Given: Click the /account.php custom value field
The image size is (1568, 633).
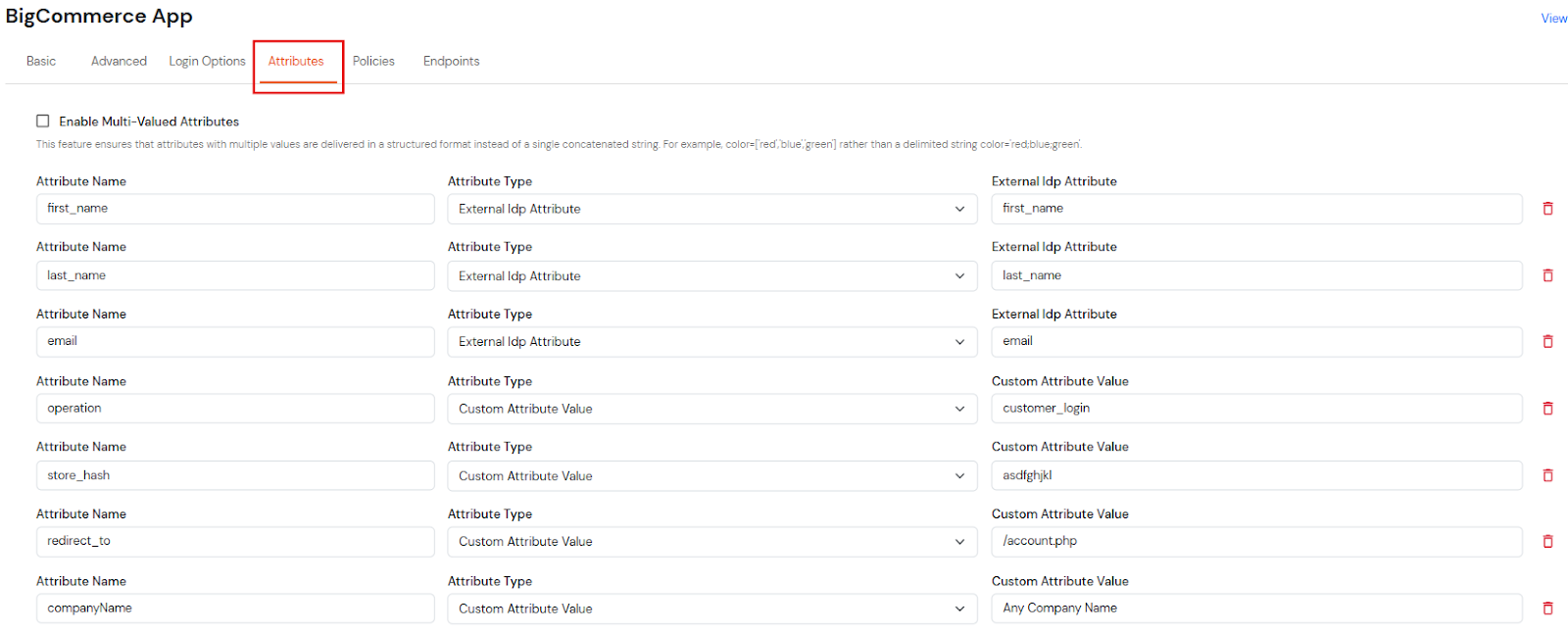Looking at the screenshot, I should [1255, 542].
